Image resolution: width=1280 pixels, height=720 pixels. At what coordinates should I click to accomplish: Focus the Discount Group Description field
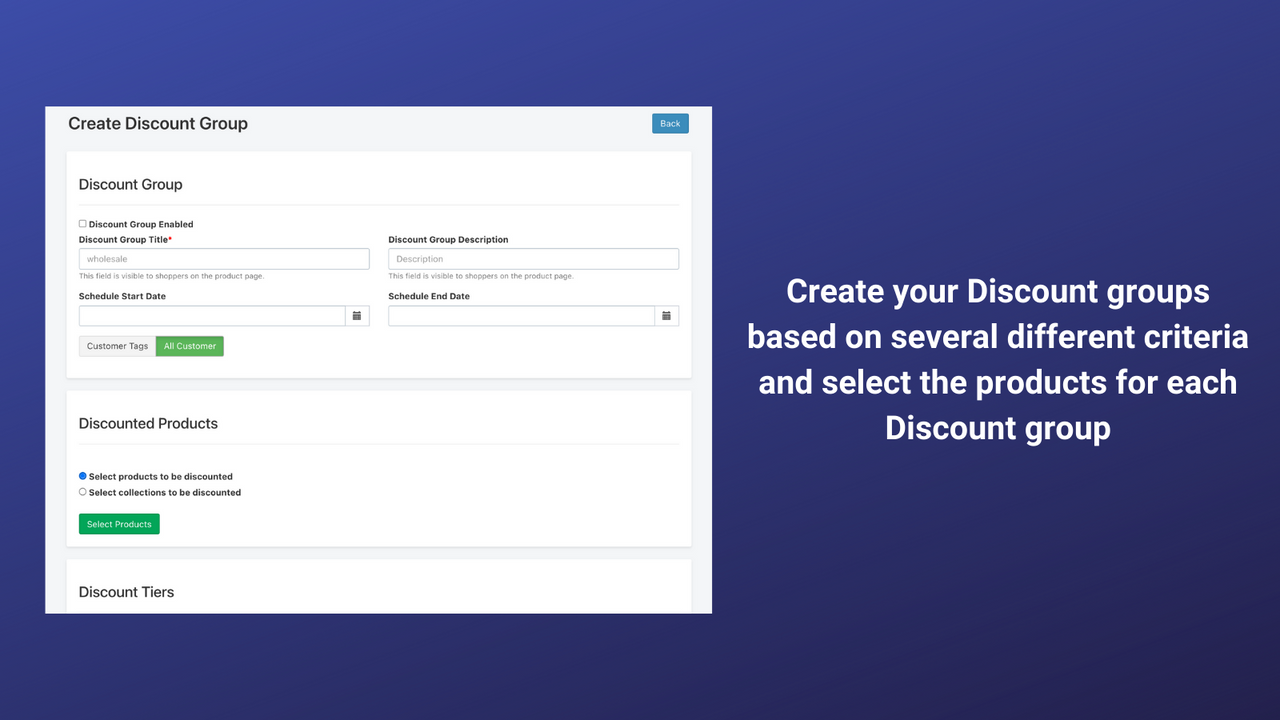(533, 258)
